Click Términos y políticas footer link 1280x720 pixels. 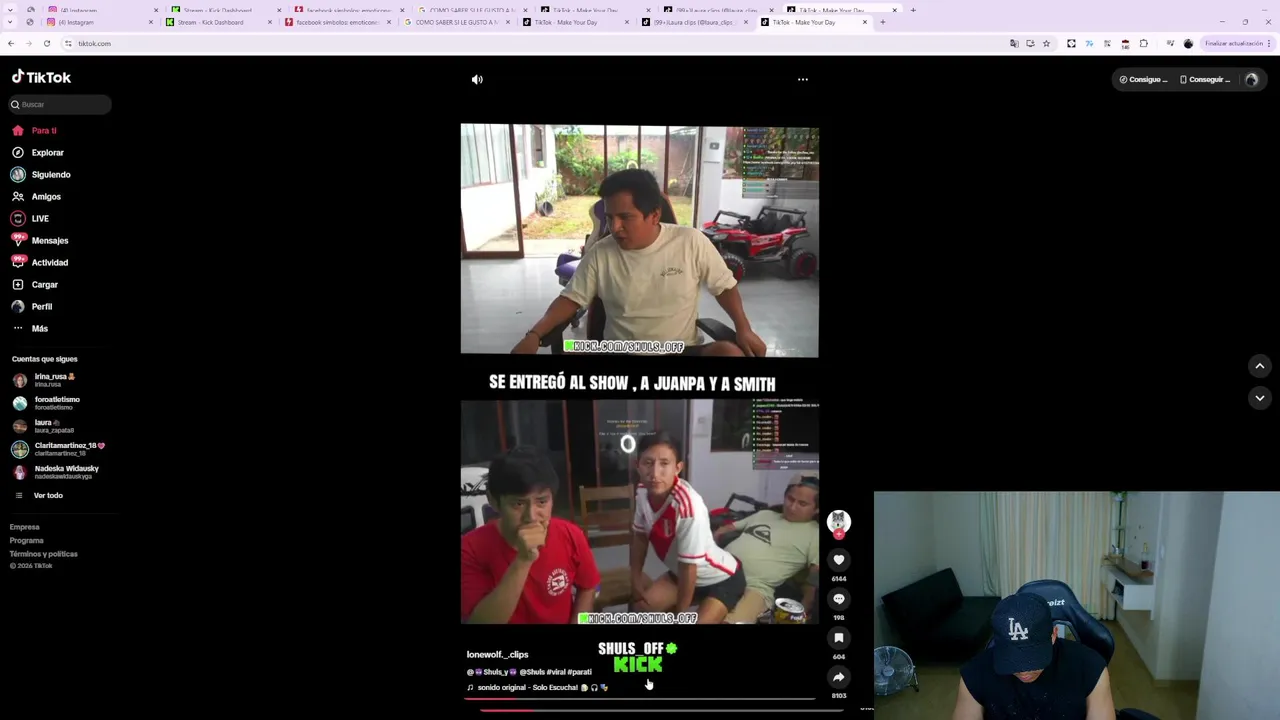(44, 554)
